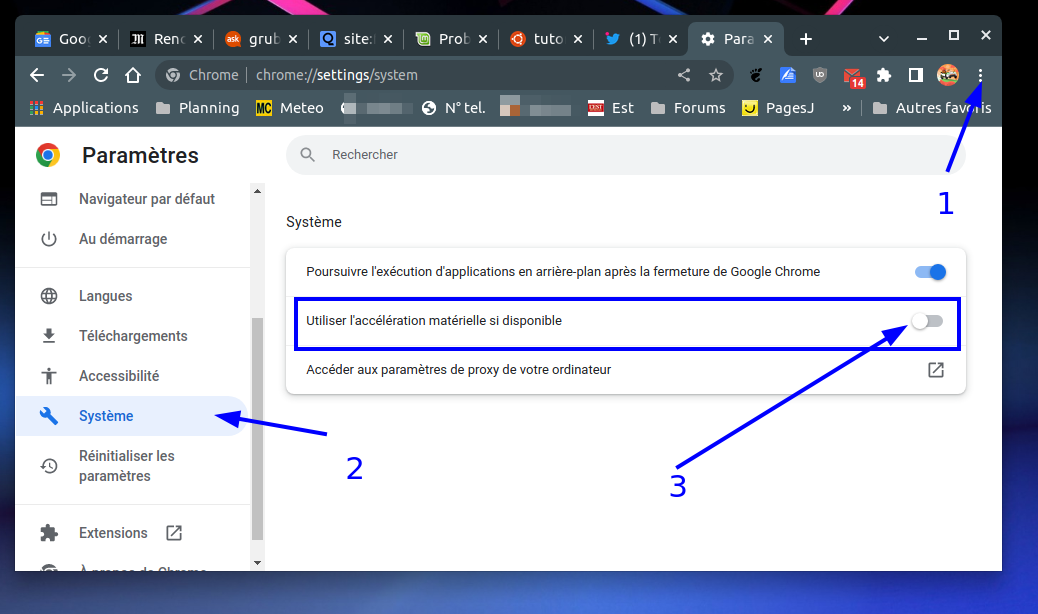
Task: Reload the current page
Action: pyautogui.click(x=101, y=75)
